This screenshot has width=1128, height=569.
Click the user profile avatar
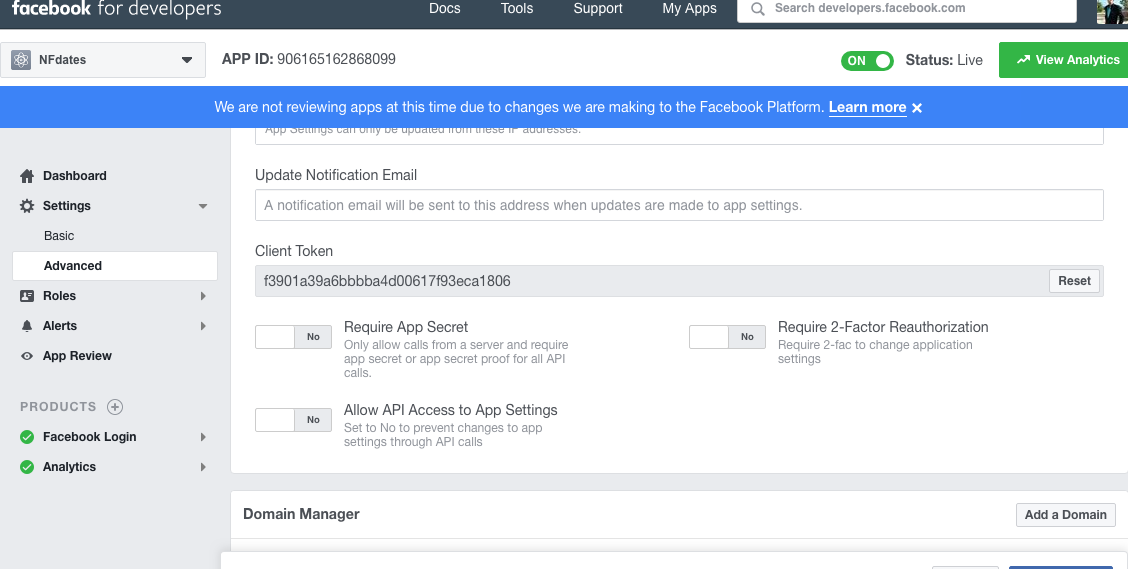click(1112, 10)
